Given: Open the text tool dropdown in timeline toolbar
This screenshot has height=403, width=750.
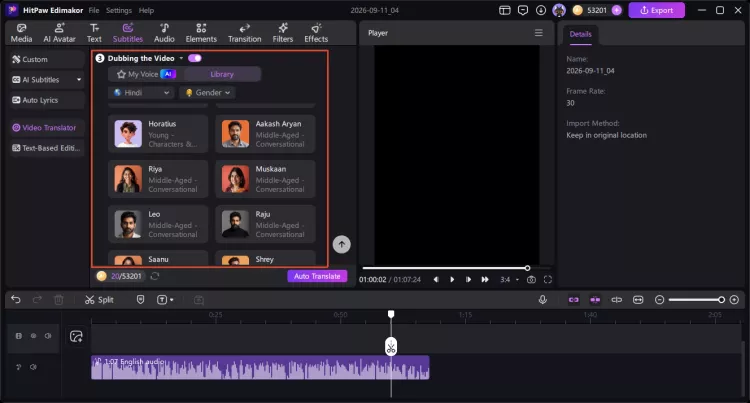Looking at the screenshot, I should [x=165, y=300].
